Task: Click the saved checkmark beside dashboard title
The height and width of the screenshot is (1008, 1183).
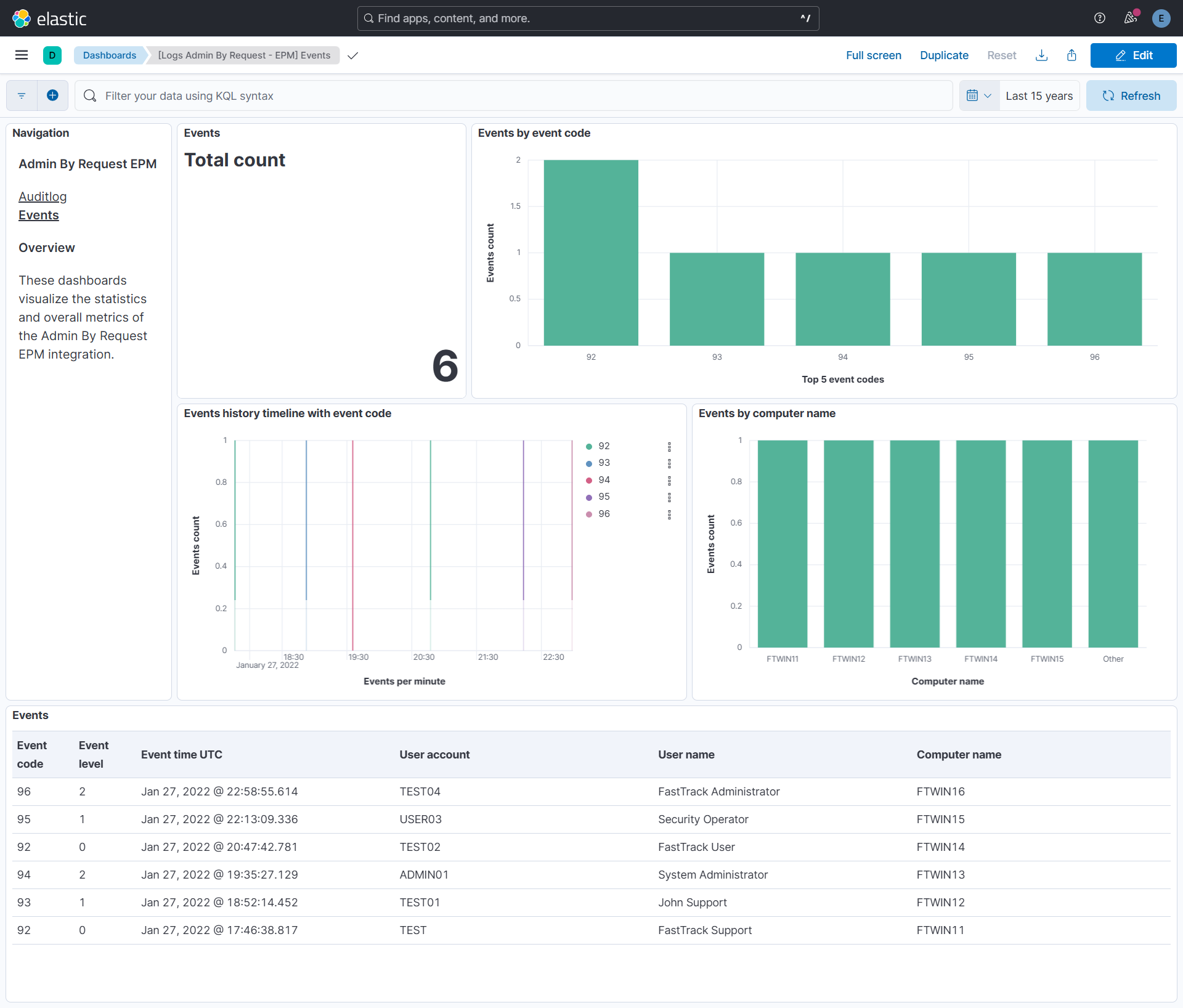Action: (x=353, y=55)
